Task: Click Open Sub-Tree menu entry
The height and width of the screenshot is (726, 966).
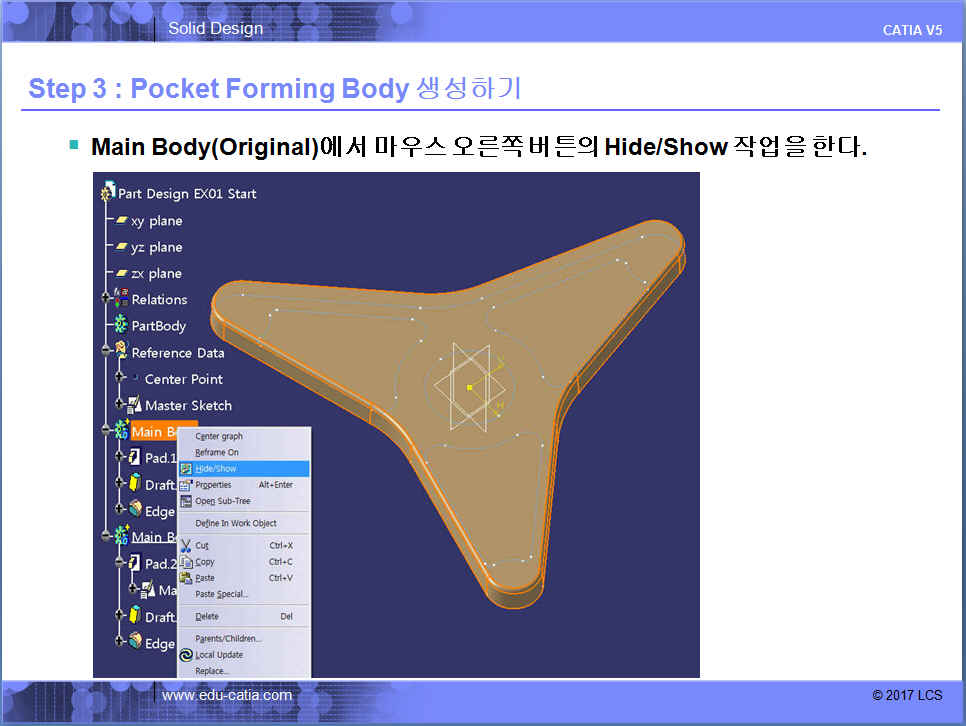Action: pos(223,501)
